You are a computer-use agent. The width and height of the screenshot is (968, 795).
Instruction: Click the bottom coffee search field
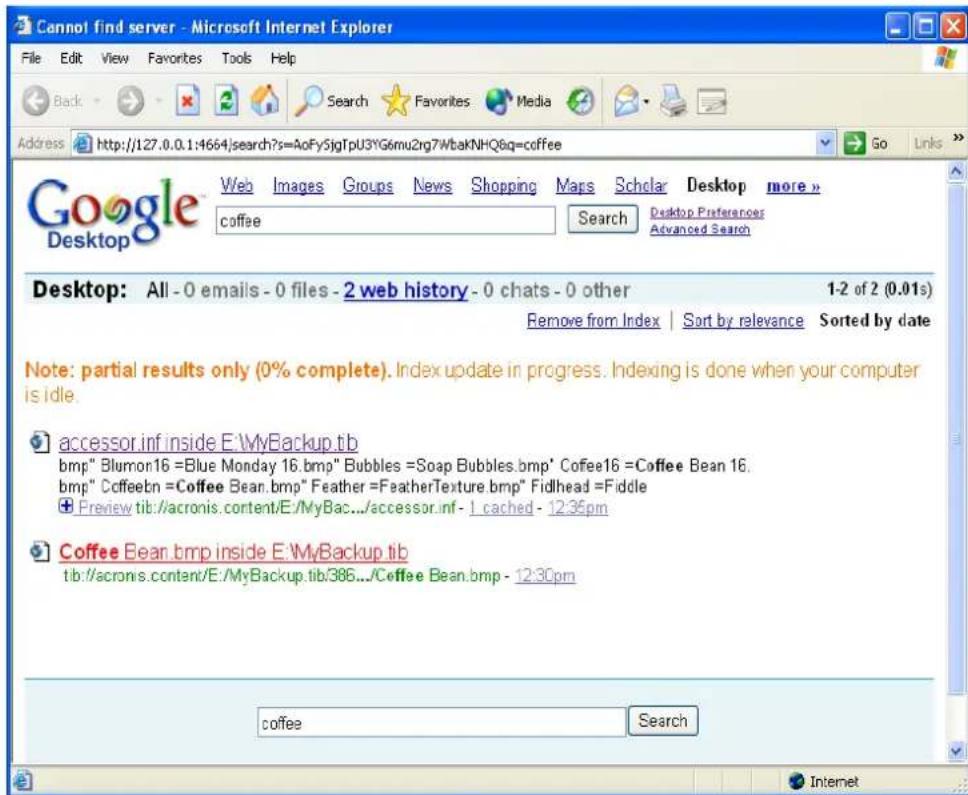coord(442,722)
